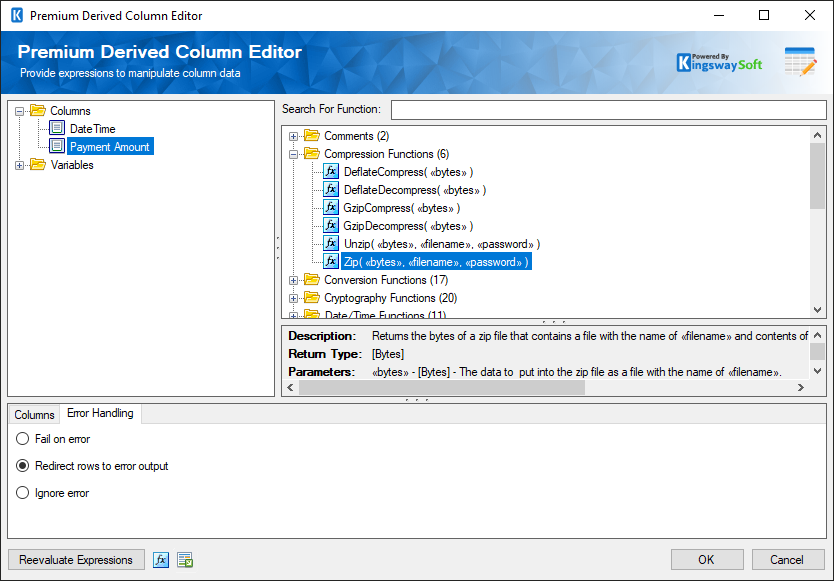This screenshot has width=834, height=581.
Task: Expand the Conversion Functions (17) category
Action: pyautogui.click(x=293, y=280)
